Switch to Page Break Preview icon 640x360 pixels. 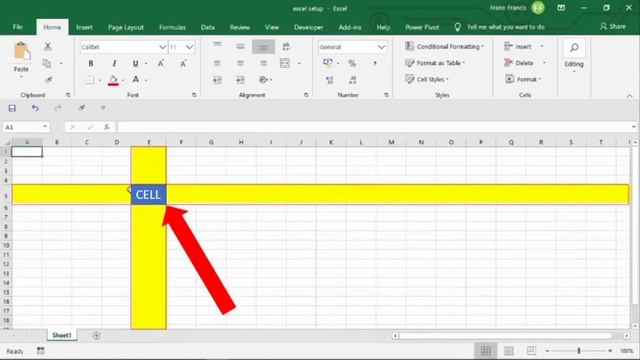tap(531, 351)
